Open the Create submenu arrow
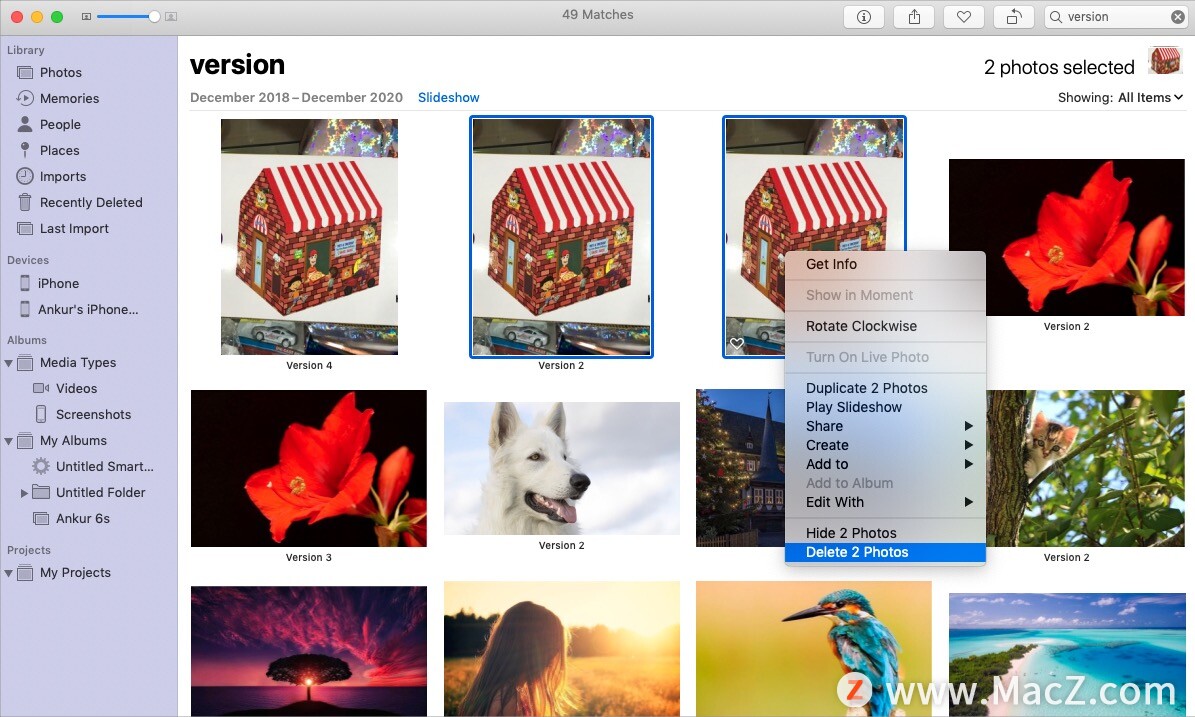 969,445
